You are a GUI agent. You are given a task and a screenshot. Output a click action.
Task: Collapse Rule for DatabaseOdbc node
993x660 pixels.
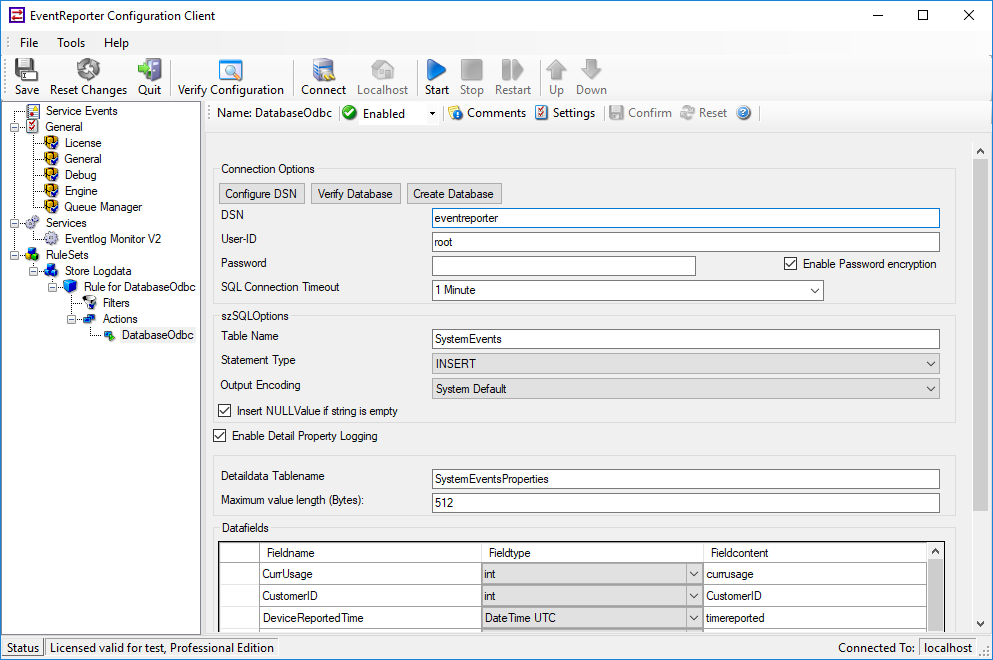53,287
